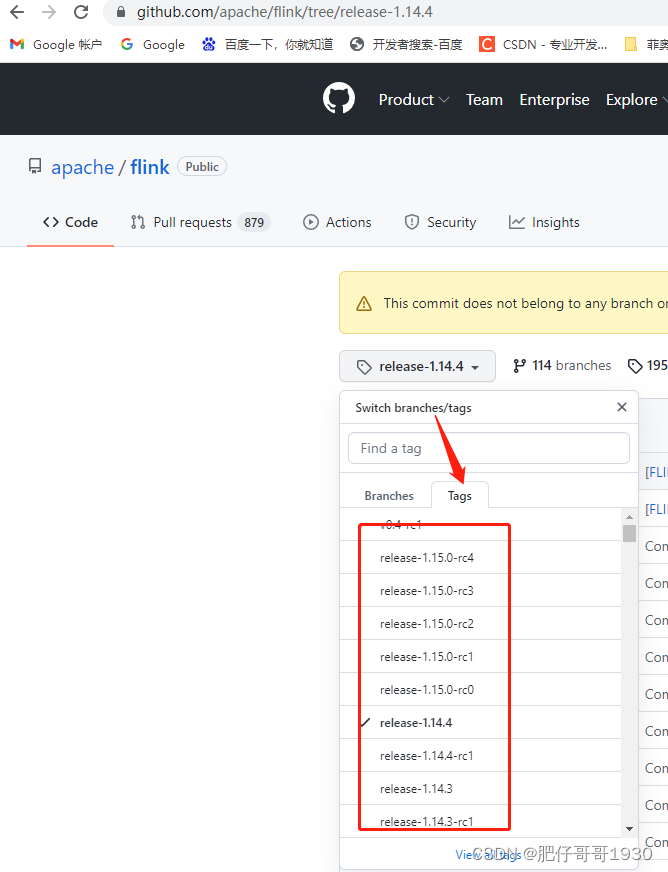Switch to the Security tab
This screenshot has width=668, height=872.
pos(440,222)
